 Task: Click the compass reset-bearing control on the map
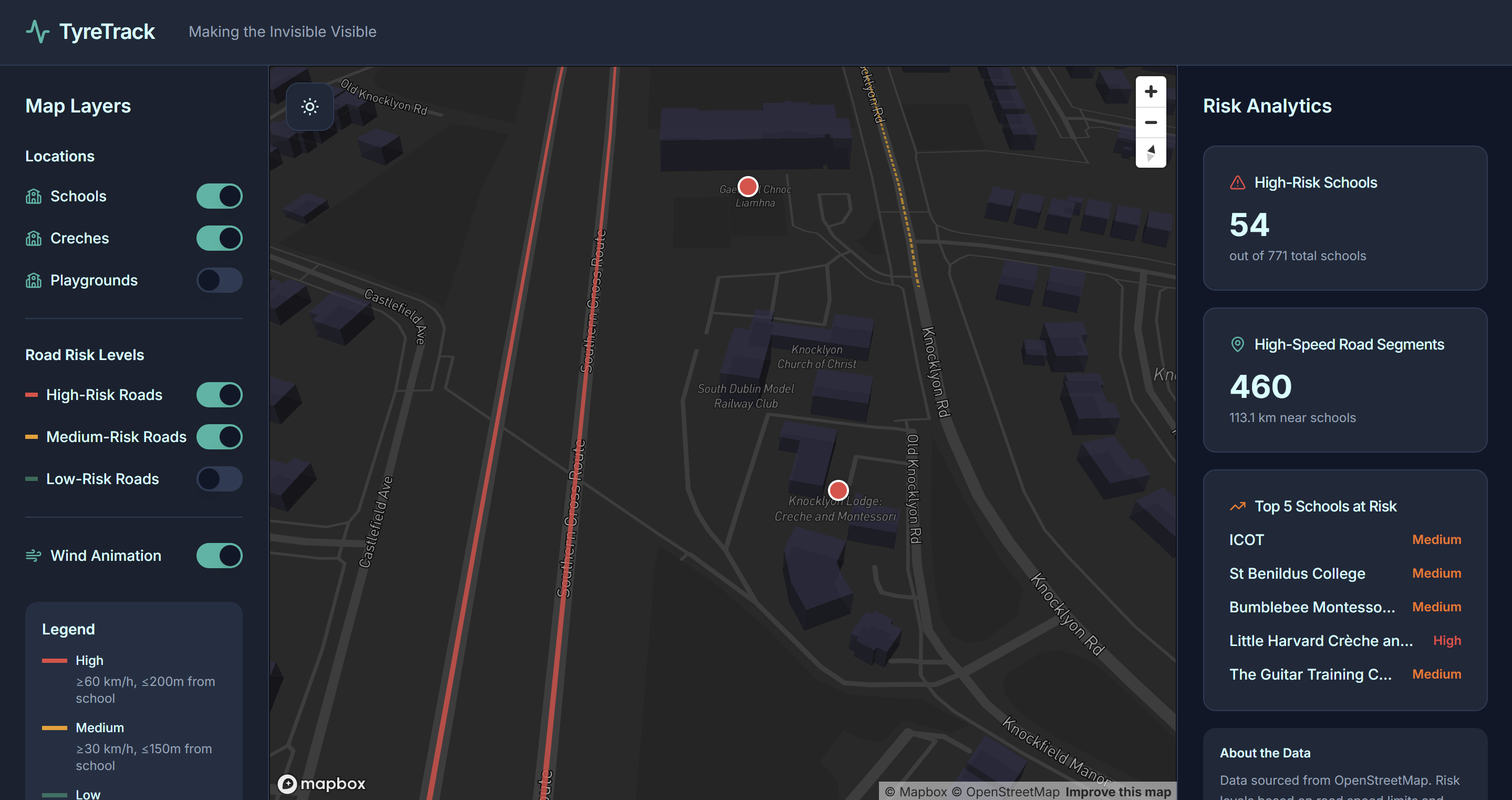click(1151, 154)
